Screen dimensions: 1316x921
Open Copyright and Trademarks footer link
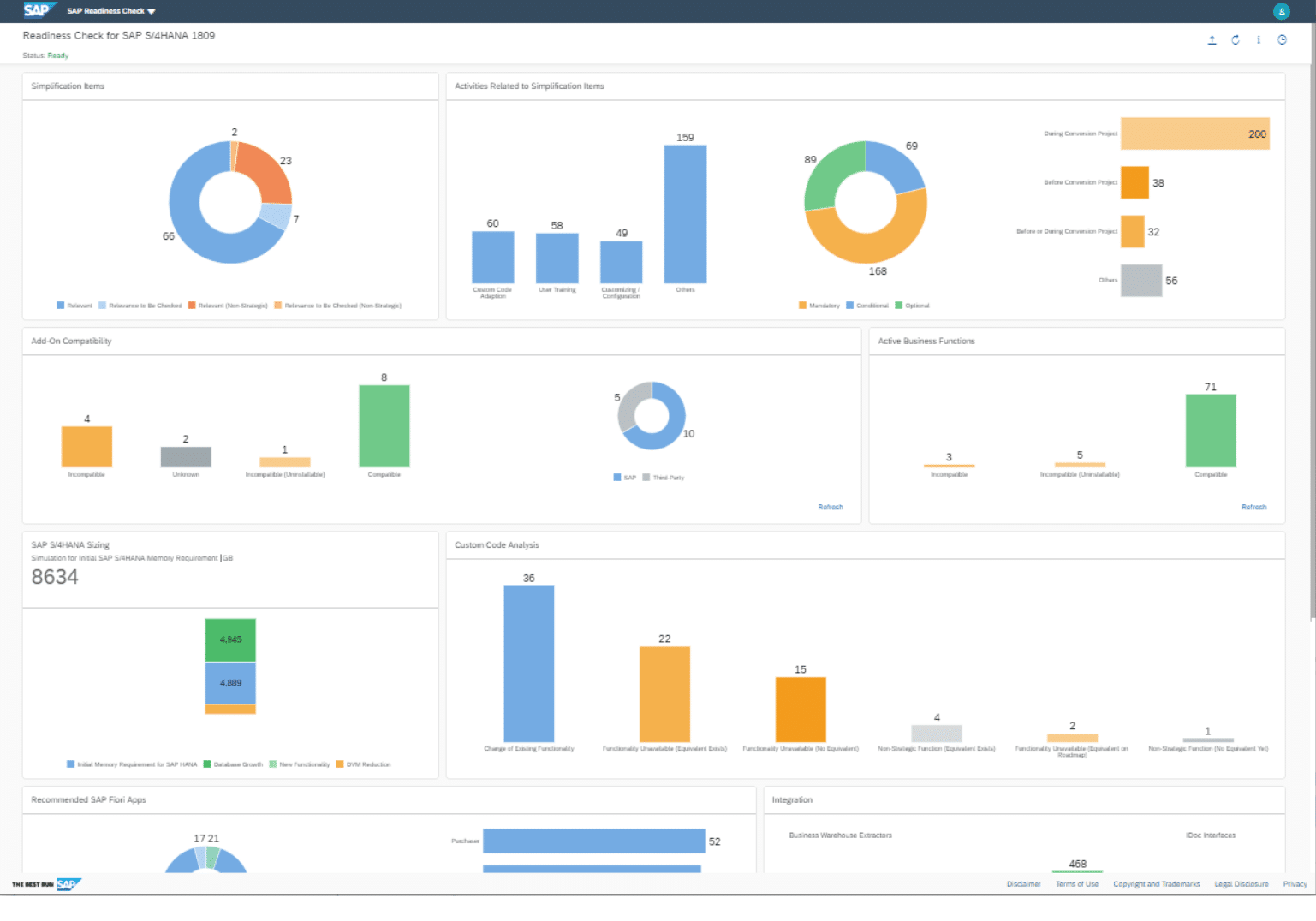pyautogui.click(x=1156, y=884)
